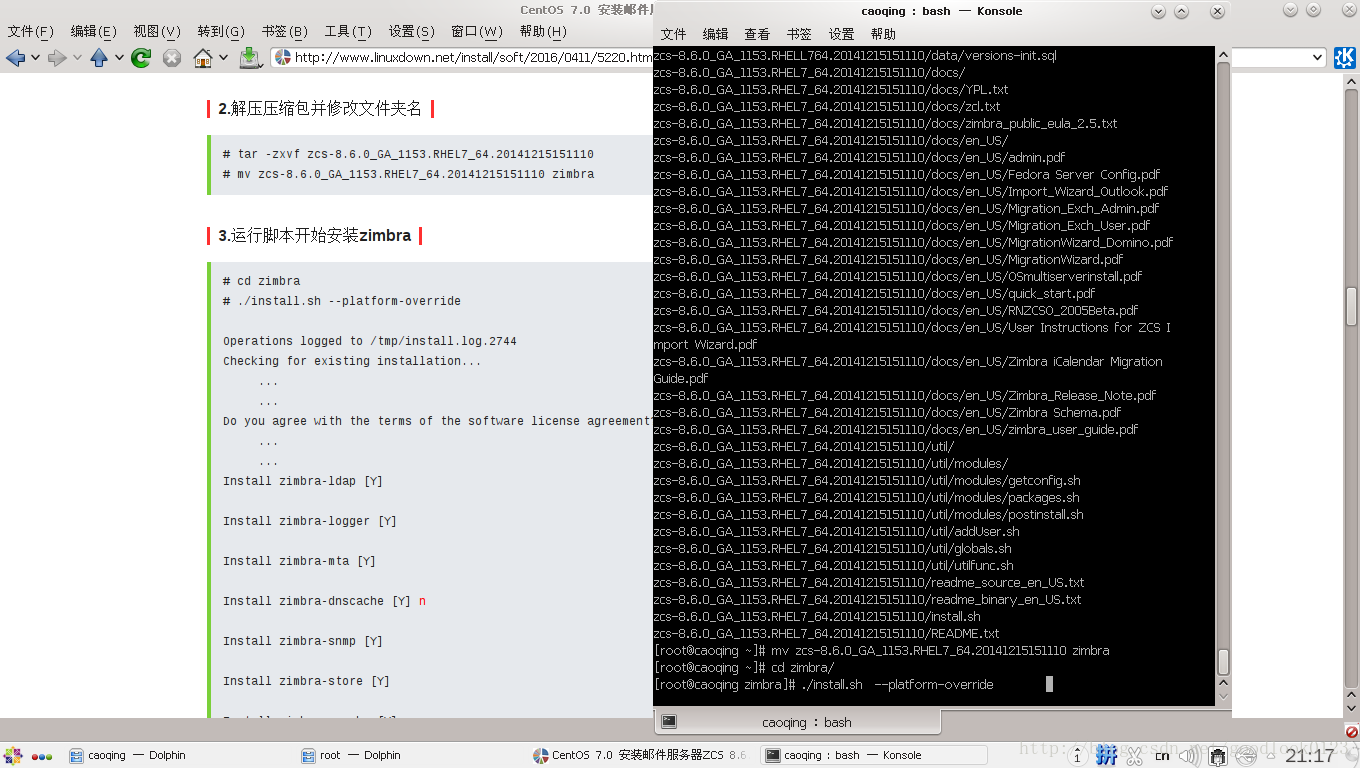Click the speaker volume tray icon
1360x768 pixels.
coord(1191,756)
